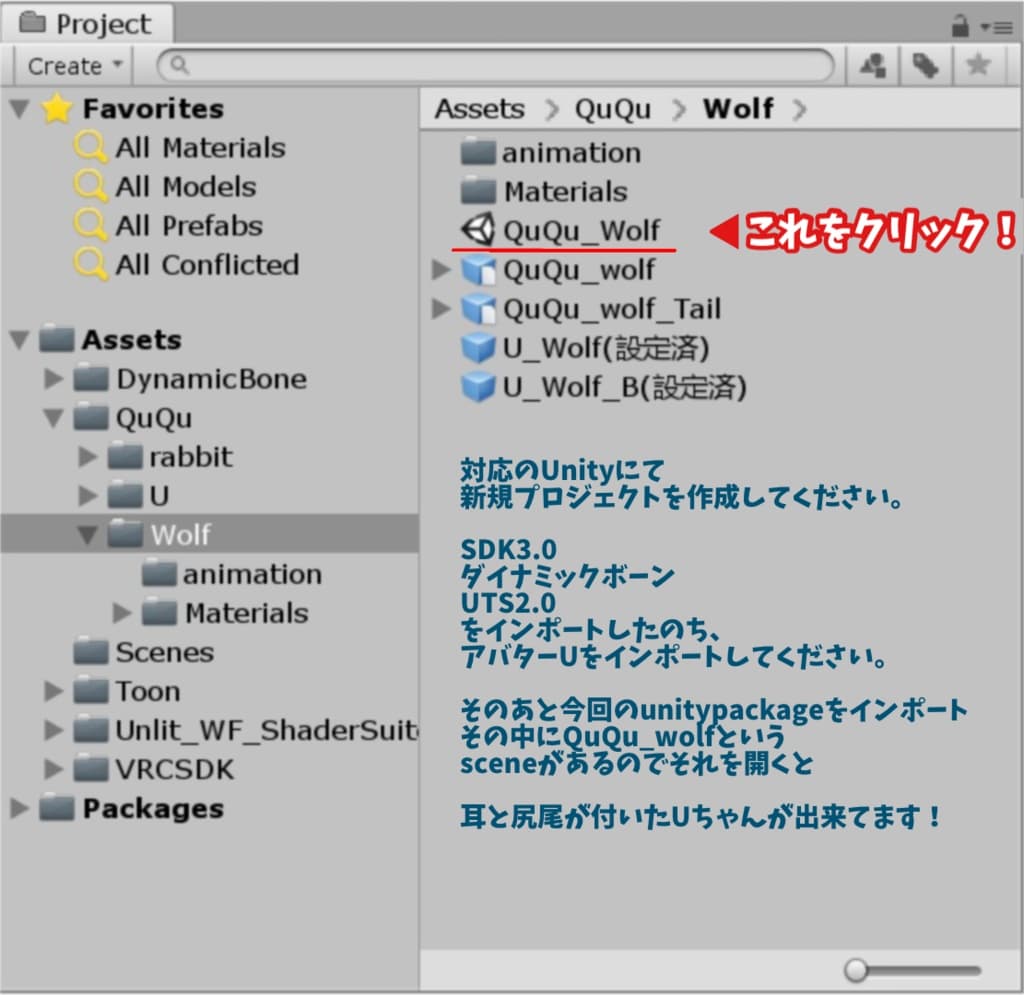Screen dimensions: 1024x995
Task: Expand the U folder arrow
Action: pos(88,496)
